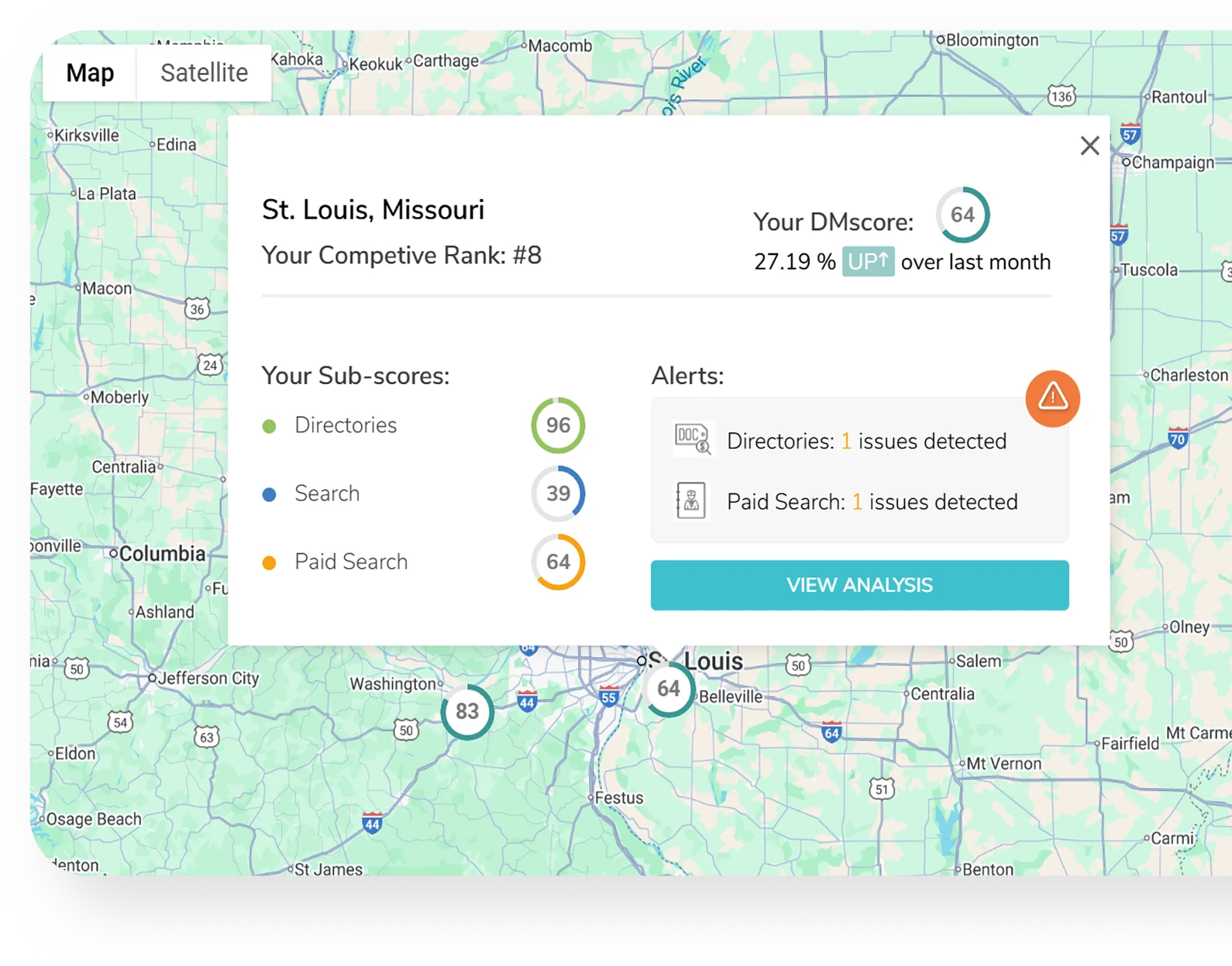Click the green Directories legend dot
The image size is (1232, 966).
coord(270,426)
